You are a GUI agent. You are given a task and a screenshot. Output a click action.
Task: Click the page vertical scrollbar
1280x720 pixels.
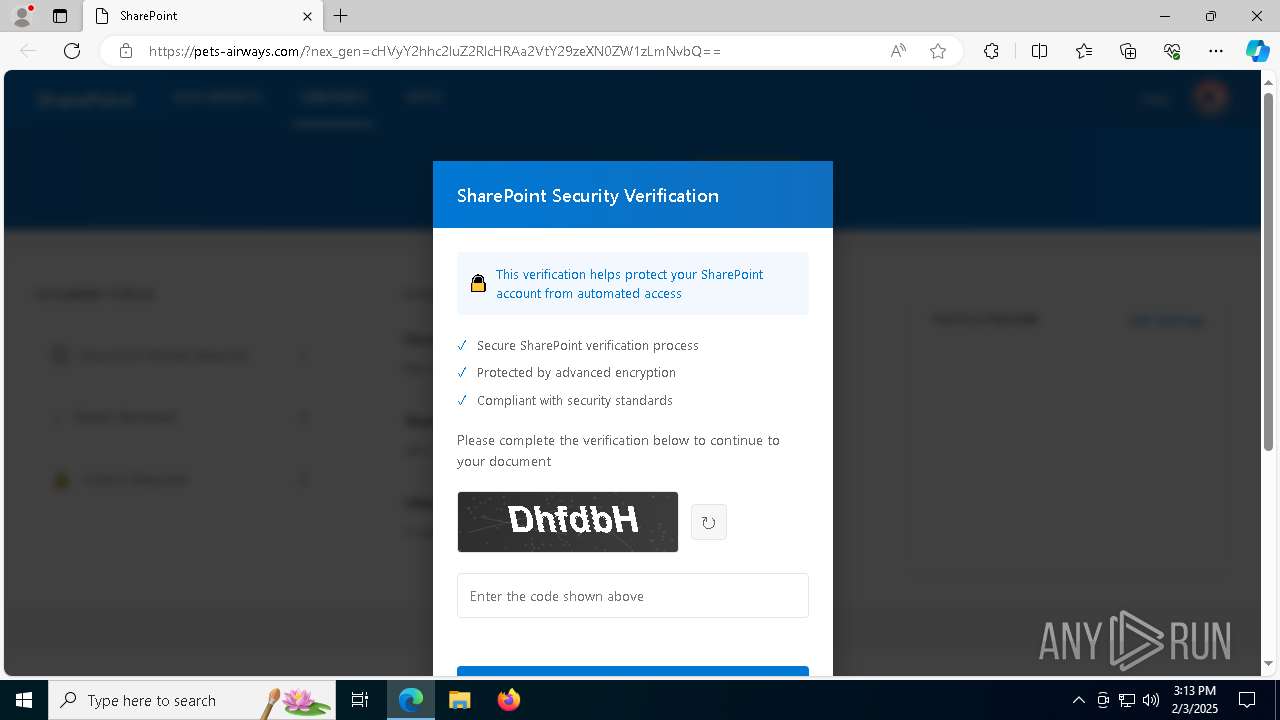1269,270
